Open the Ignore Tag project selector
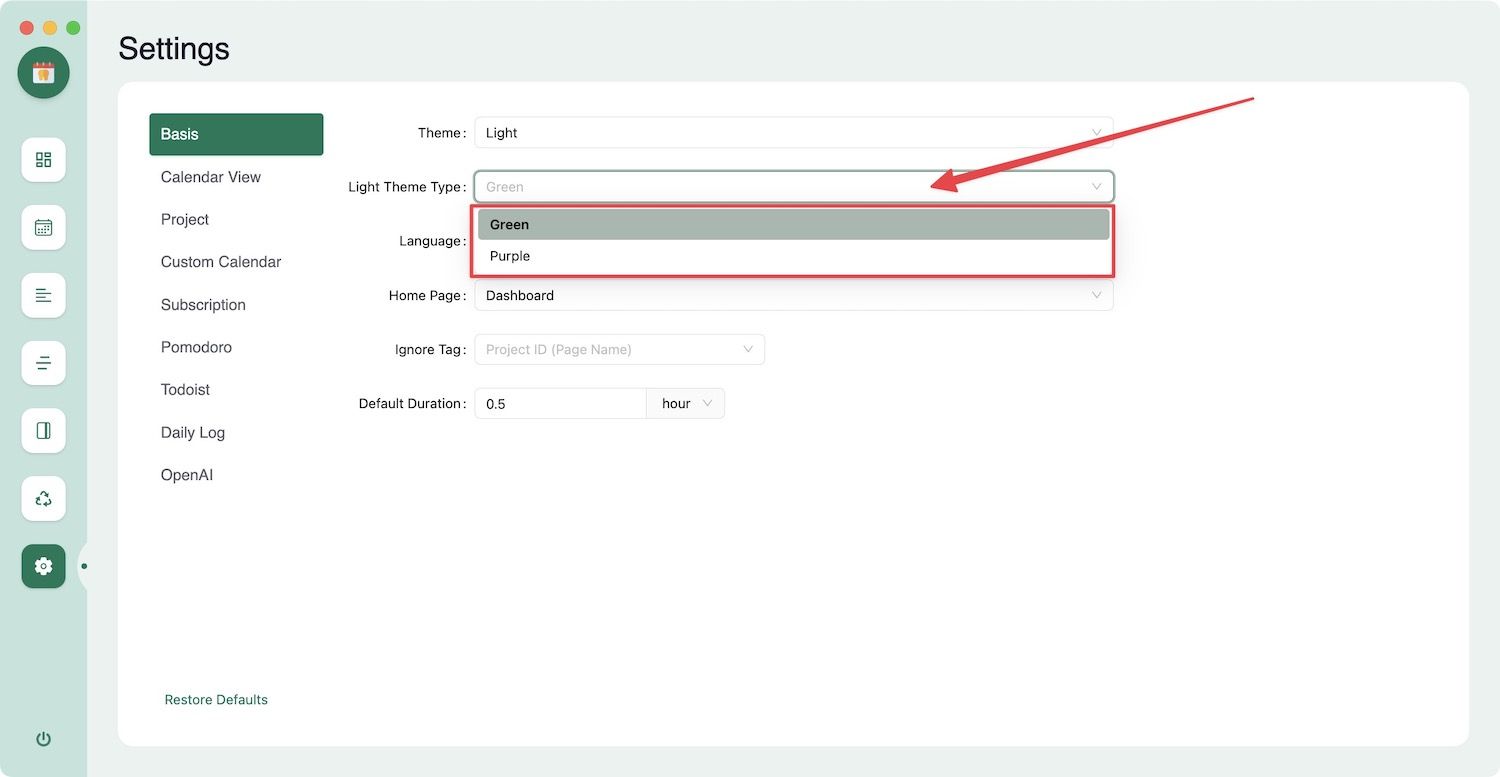This screenshot has height=777, width=1500. (x=619, y=350)
